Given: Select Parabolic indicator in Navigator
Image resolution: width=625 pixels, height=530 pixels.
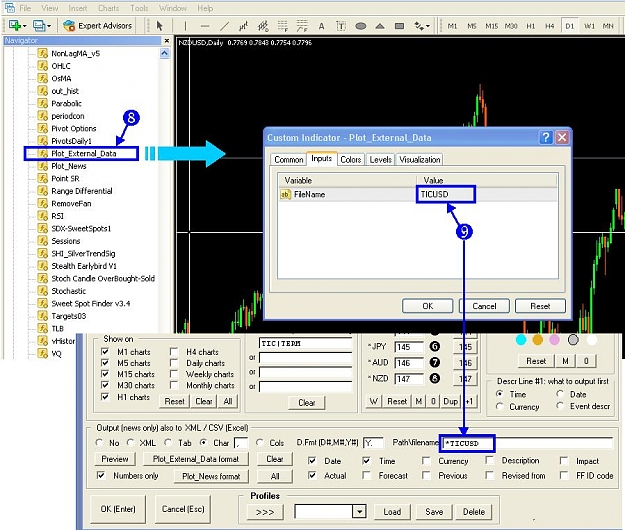Looking at the screenshot, I should 66,104.
